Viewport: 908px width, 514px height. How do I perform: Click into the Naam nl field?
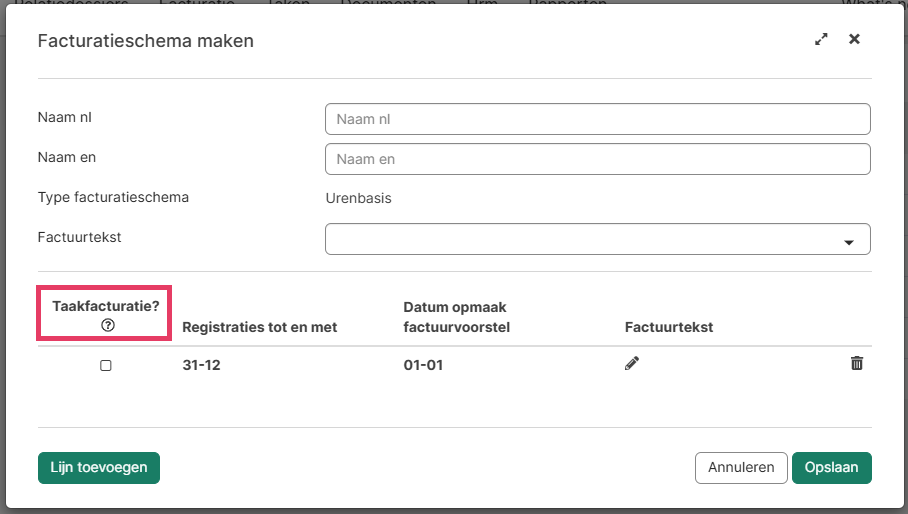coord(597,119)
